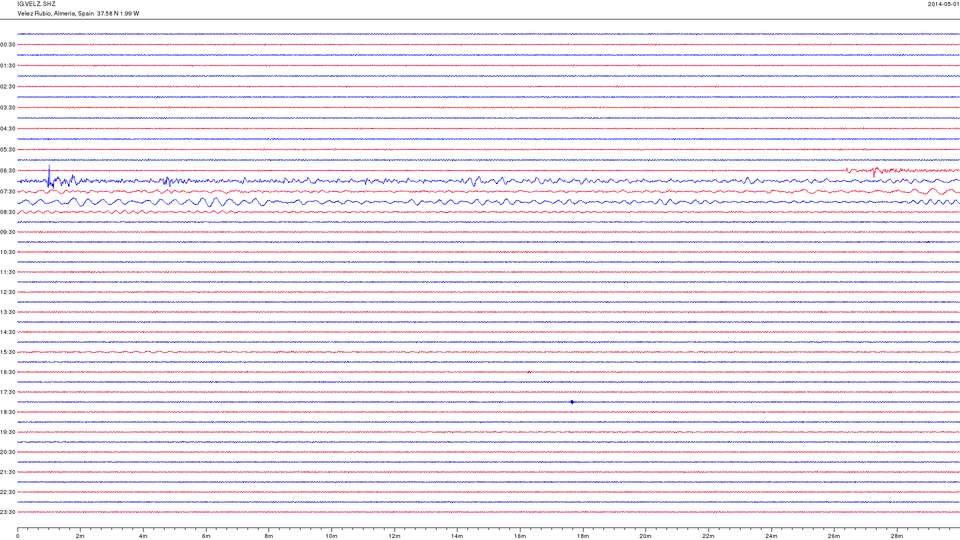Viewport: 960px width, 540px height.
Task: Click the 0 tick label on the minute axis
Action: (x=18, y=536)
